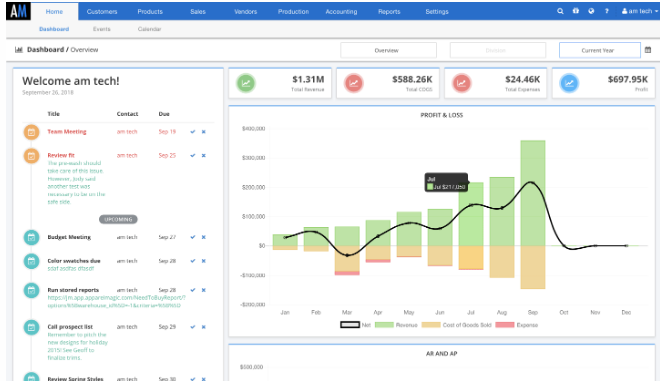
Task: Open the Settings menu
Action: (x=437, y=11)
